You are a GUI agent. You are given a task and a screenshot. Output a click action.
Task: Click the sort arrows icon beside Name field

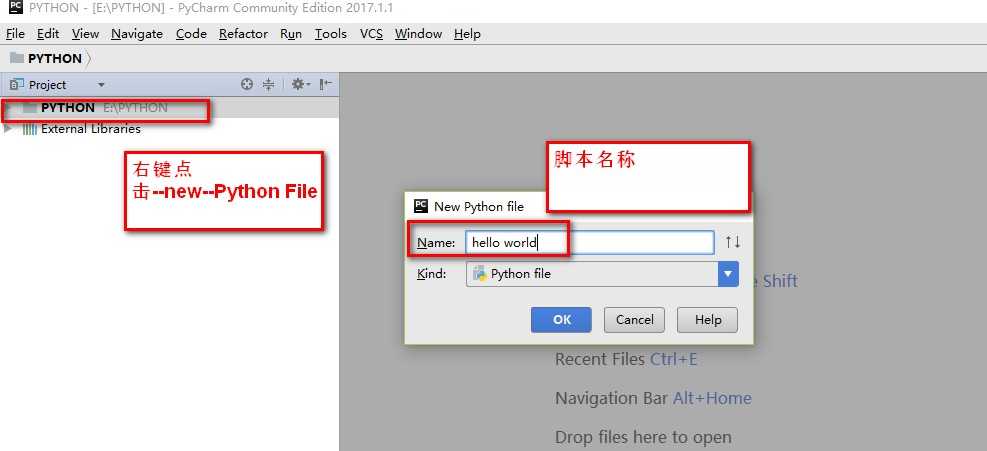732,243
